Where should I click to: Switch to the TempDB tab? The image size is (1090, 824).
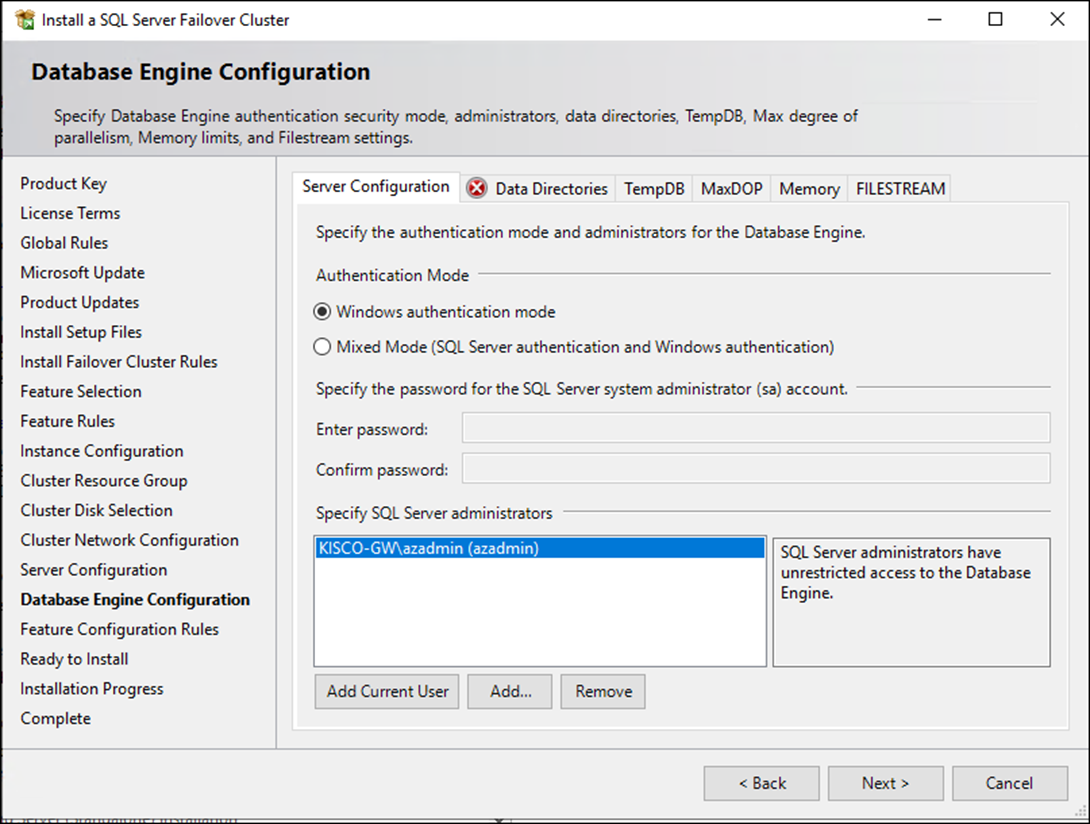(654, 188)
